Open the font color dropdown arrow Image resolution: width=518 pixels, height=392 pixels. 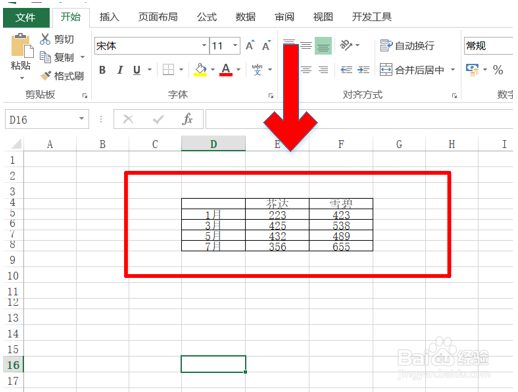[x=238, y=70]
